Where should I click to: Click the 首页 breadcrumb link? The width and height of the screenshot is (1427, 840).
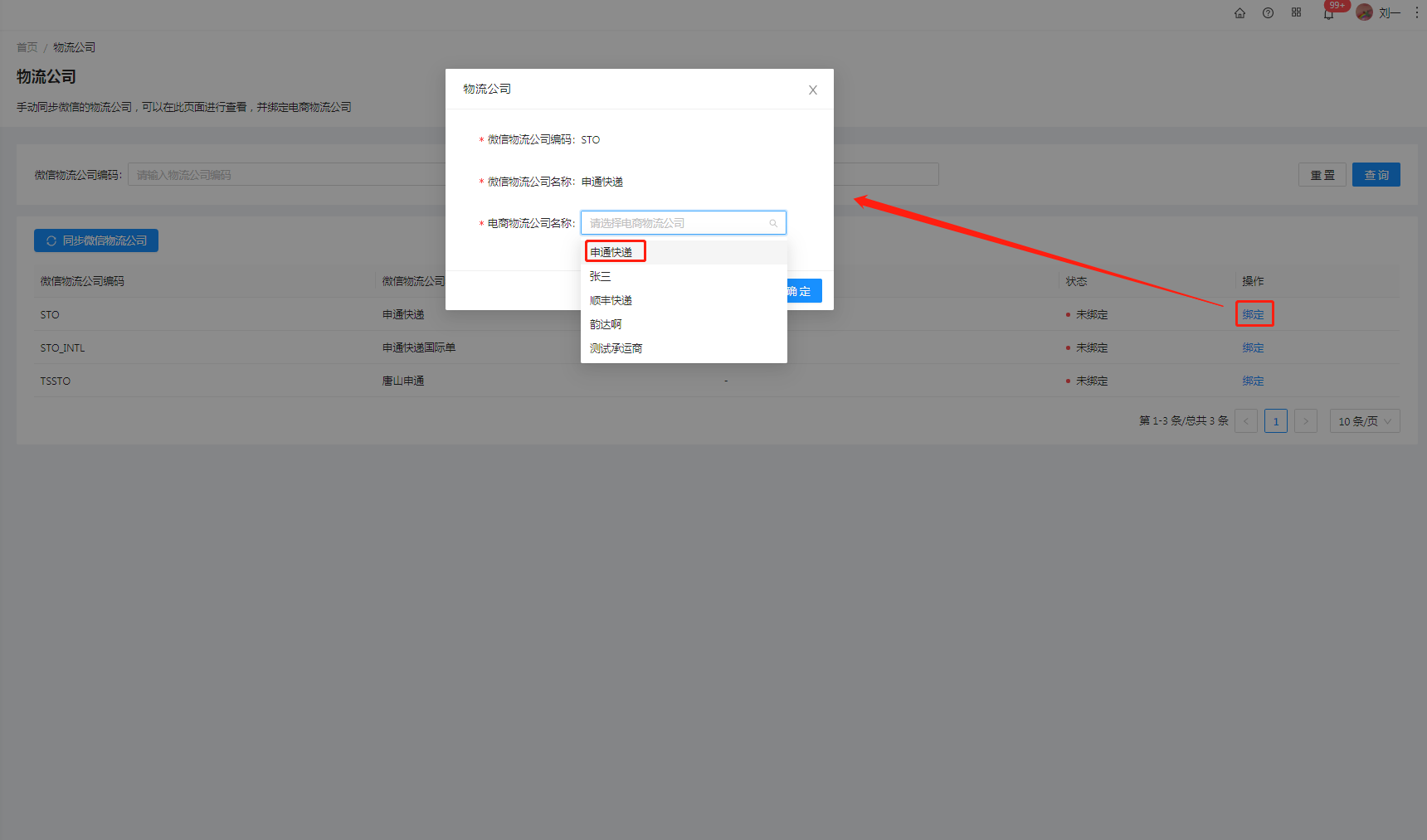pyautogui.click(x=27, y=47)
